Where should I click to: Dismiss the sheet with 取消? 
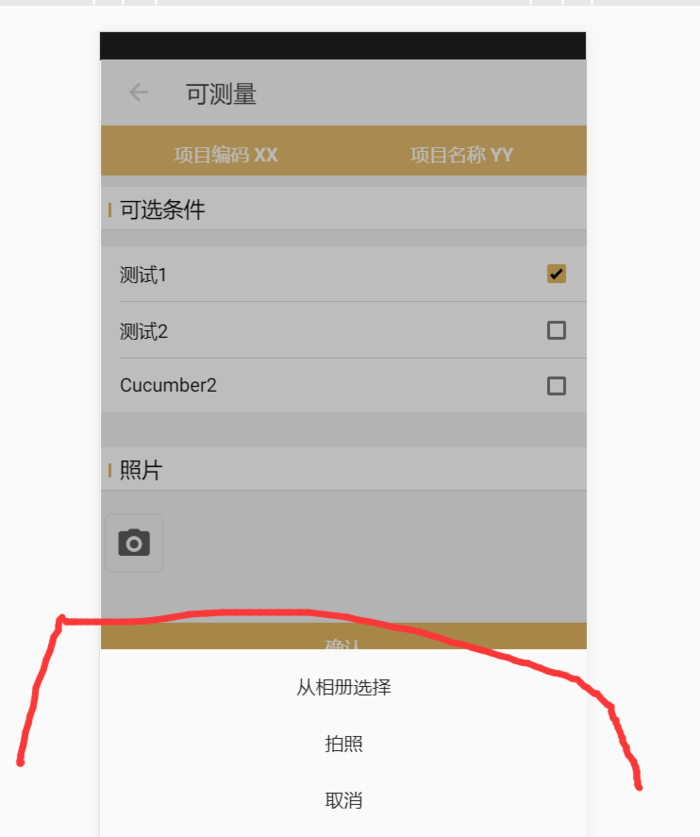coord(344,800)
